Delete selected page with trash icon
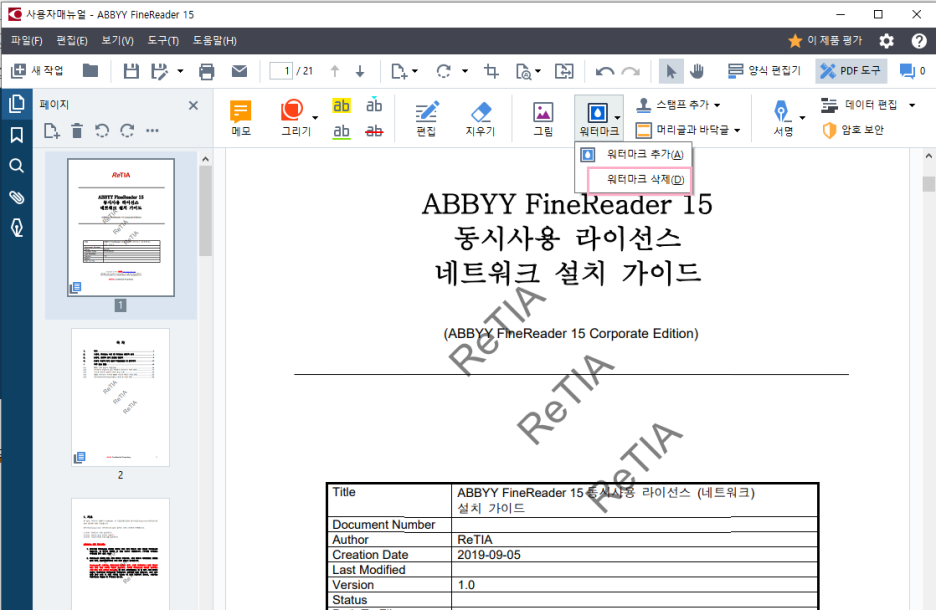The height and width of the screenshot is (610, 936). pos(77,131)
